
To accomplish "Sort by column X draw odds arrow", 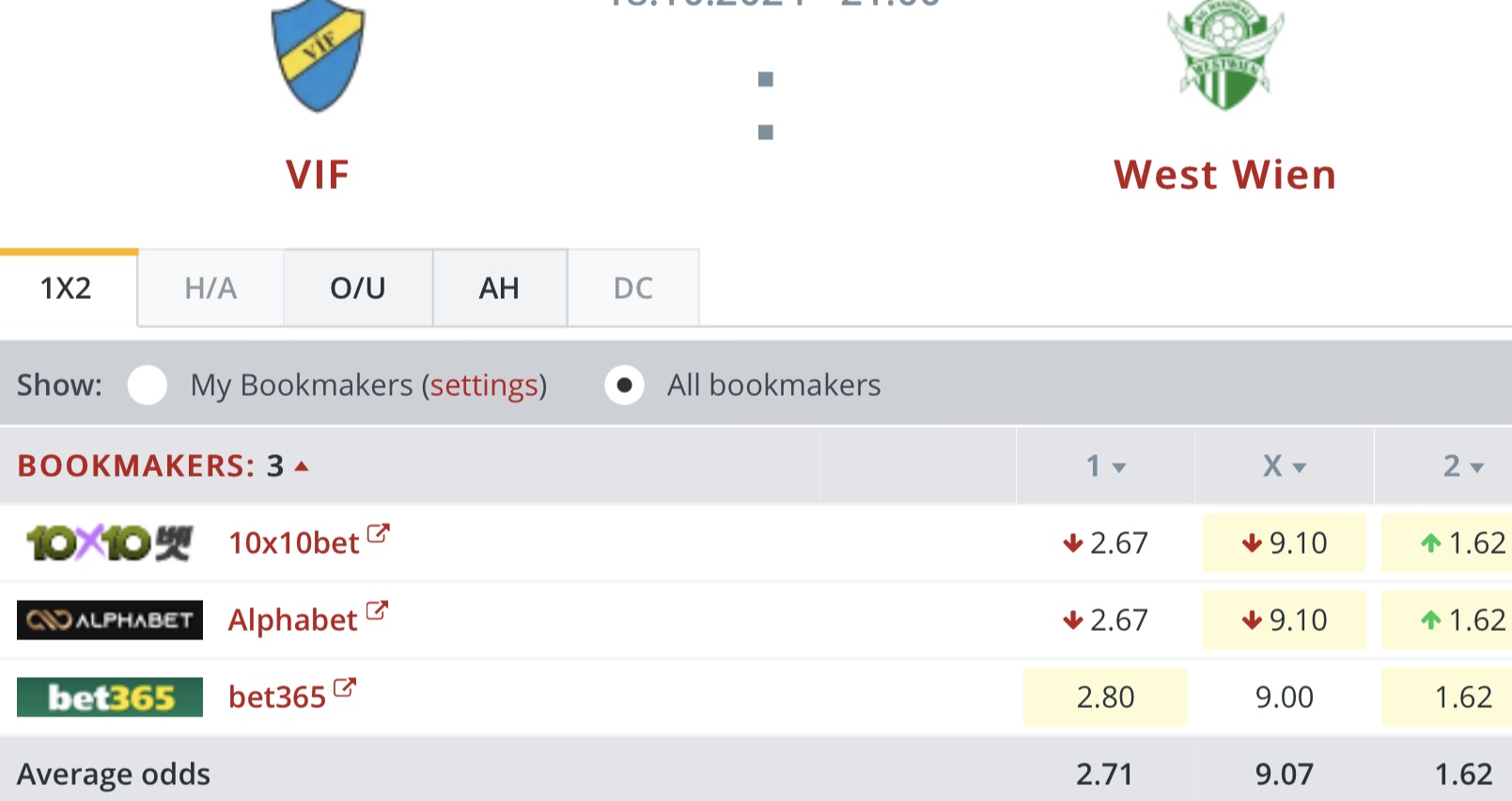I will click(1300, 467).
